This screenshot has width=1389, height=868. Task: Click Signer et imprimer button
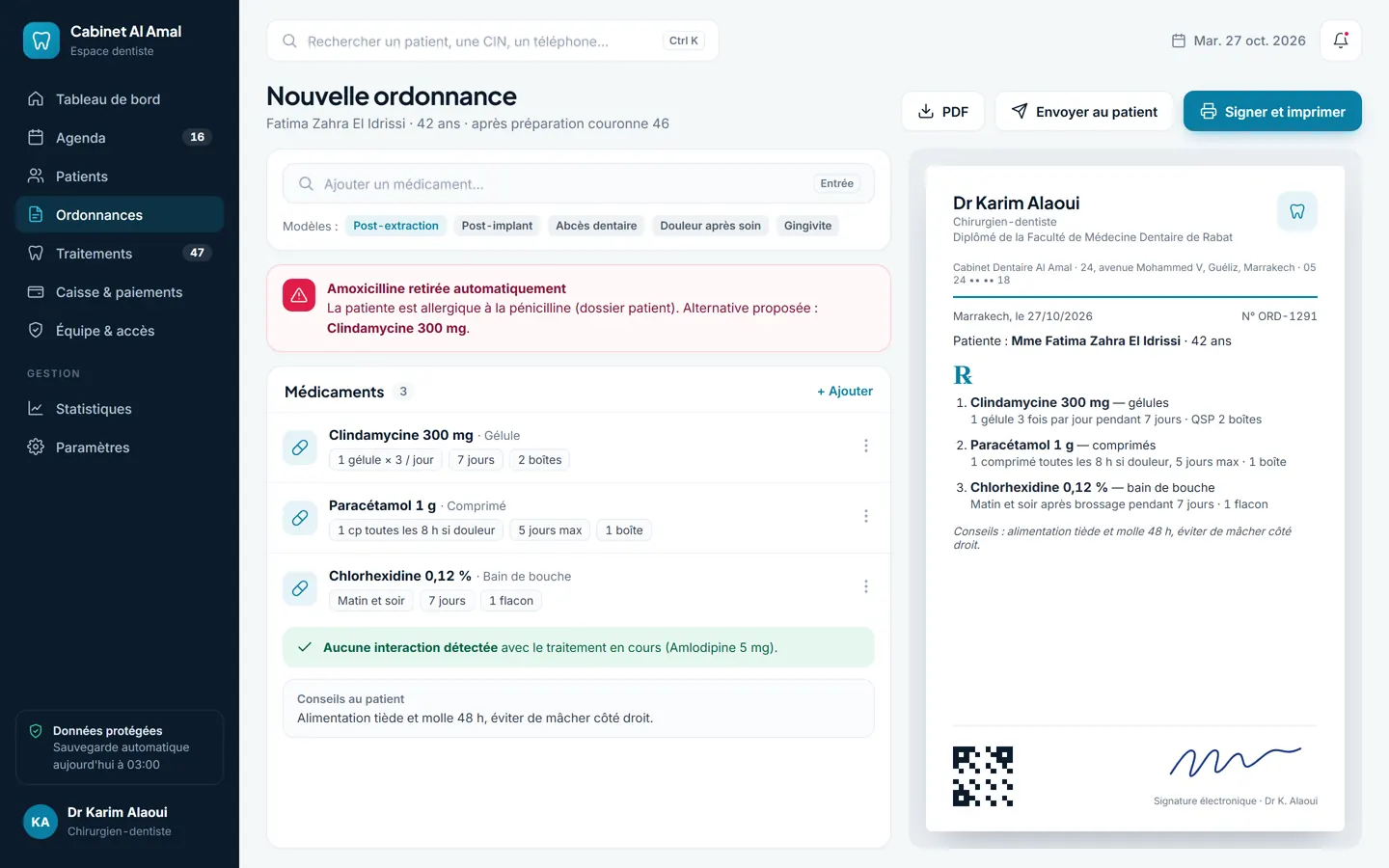click(1272, 112)
